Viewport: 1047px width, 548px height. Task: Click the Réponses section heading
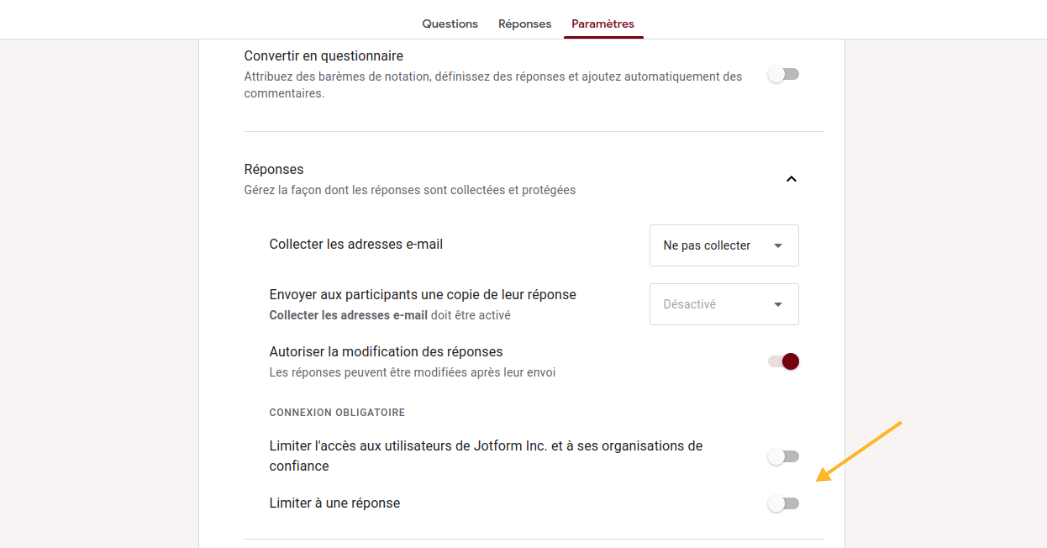coord(274,169)
